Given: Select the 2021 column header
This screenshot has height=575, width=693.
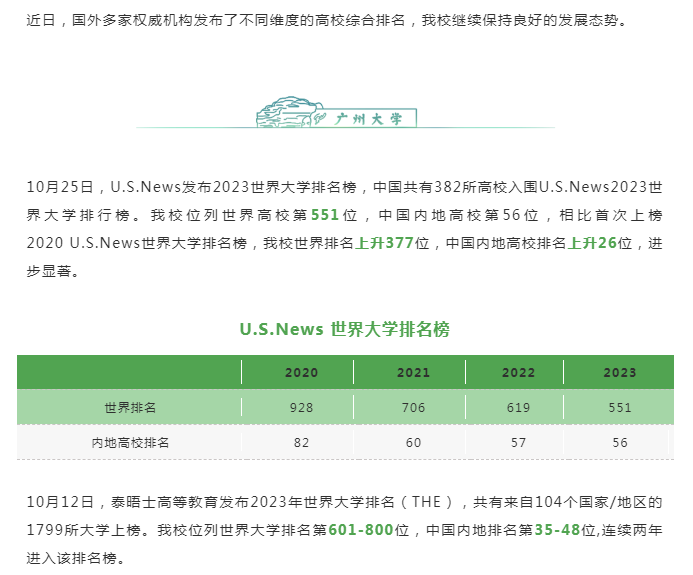Looking at the screenshot, I should point(414,373).
